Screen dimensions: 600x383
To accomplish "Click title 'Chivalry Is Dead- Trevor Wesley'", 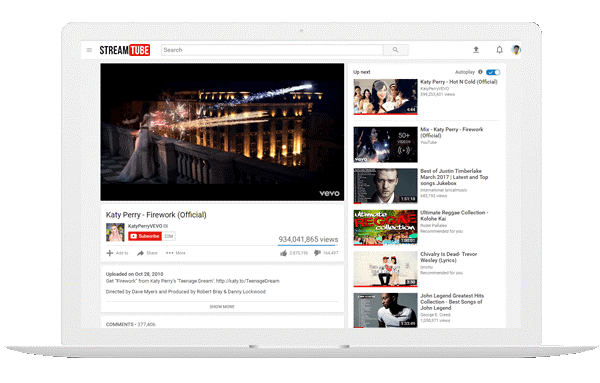I will (x=448, y=257).
